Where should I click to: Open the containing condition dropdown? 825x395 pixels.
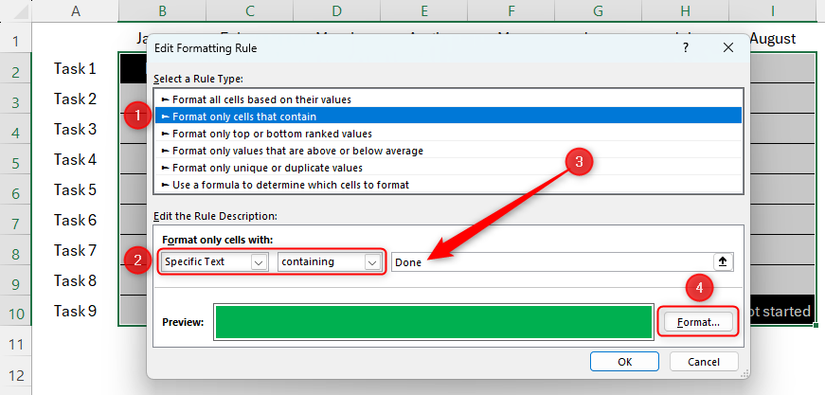373,262
